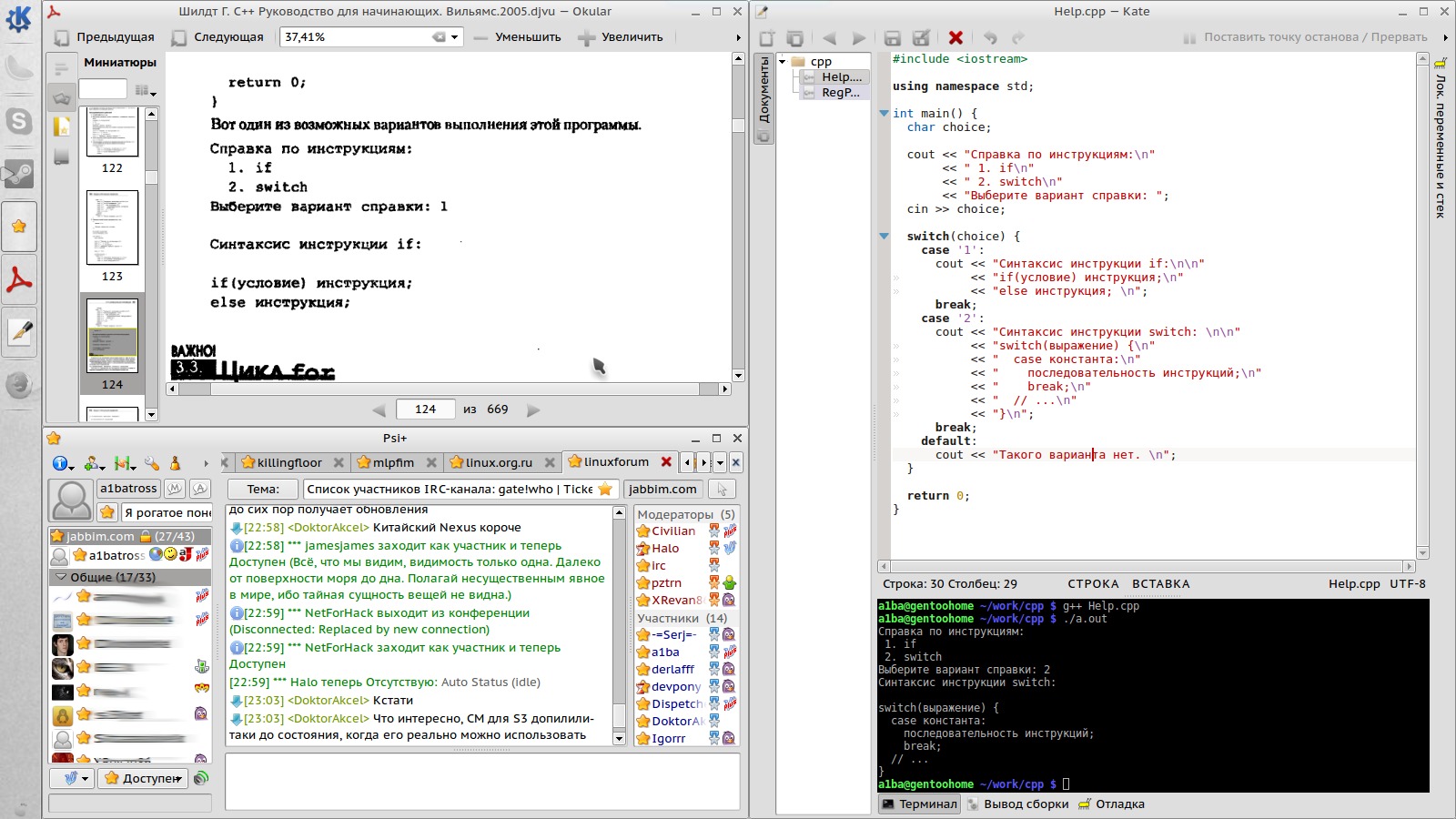
Task: Click the document horizontal scrollbar in Okular
Action: click(450, 389)
